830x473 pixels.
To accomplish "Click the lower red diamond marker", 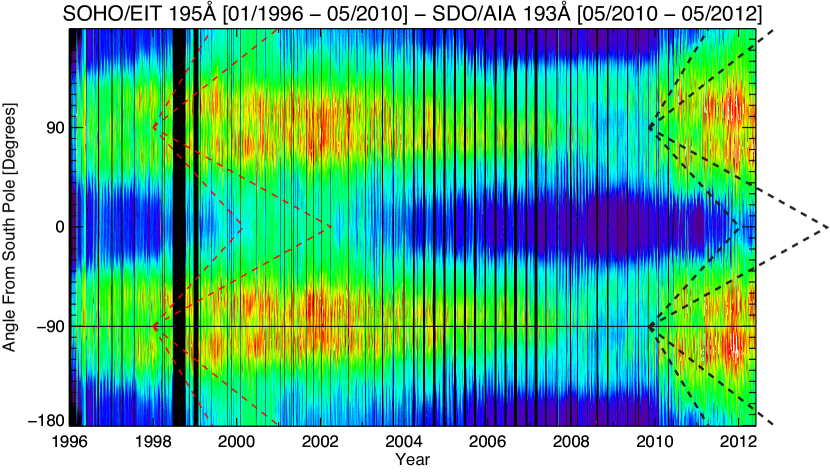I will coord(155,326).
